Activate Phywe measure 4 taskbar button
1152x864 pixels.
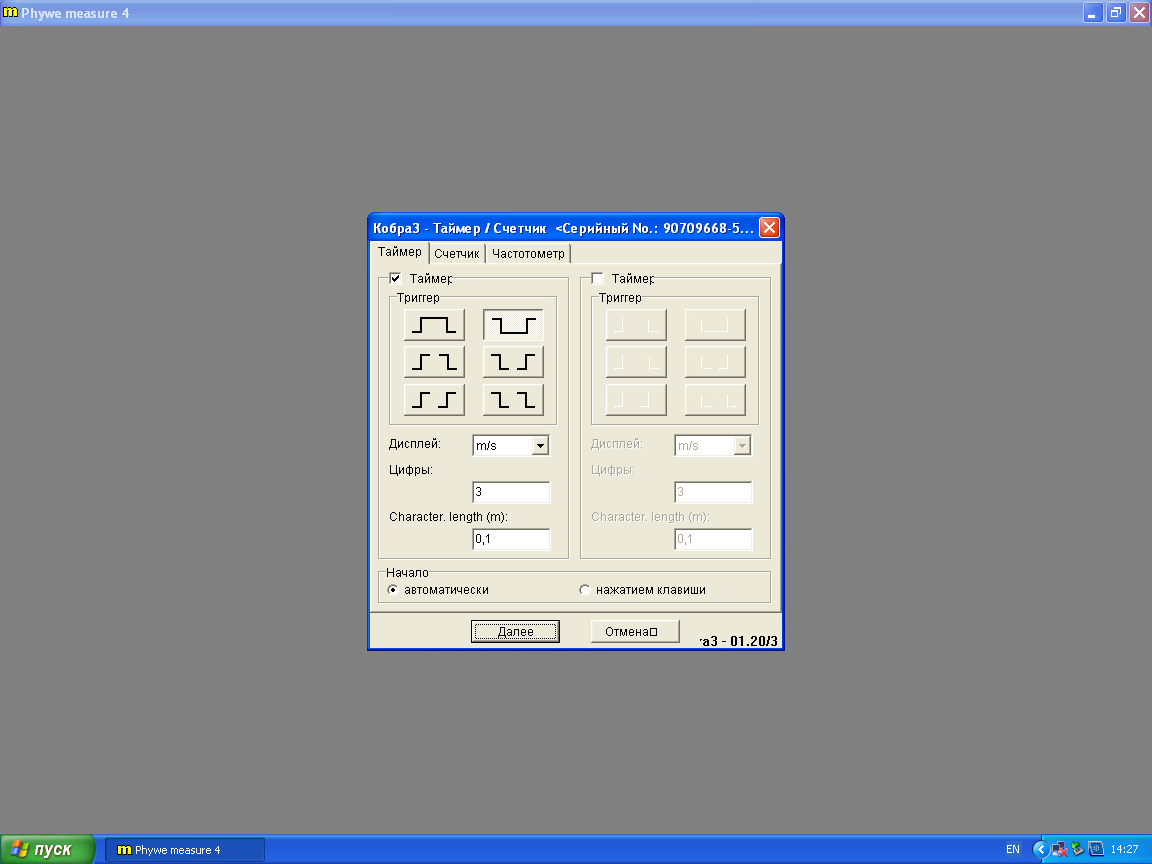(x=184, y=850)
